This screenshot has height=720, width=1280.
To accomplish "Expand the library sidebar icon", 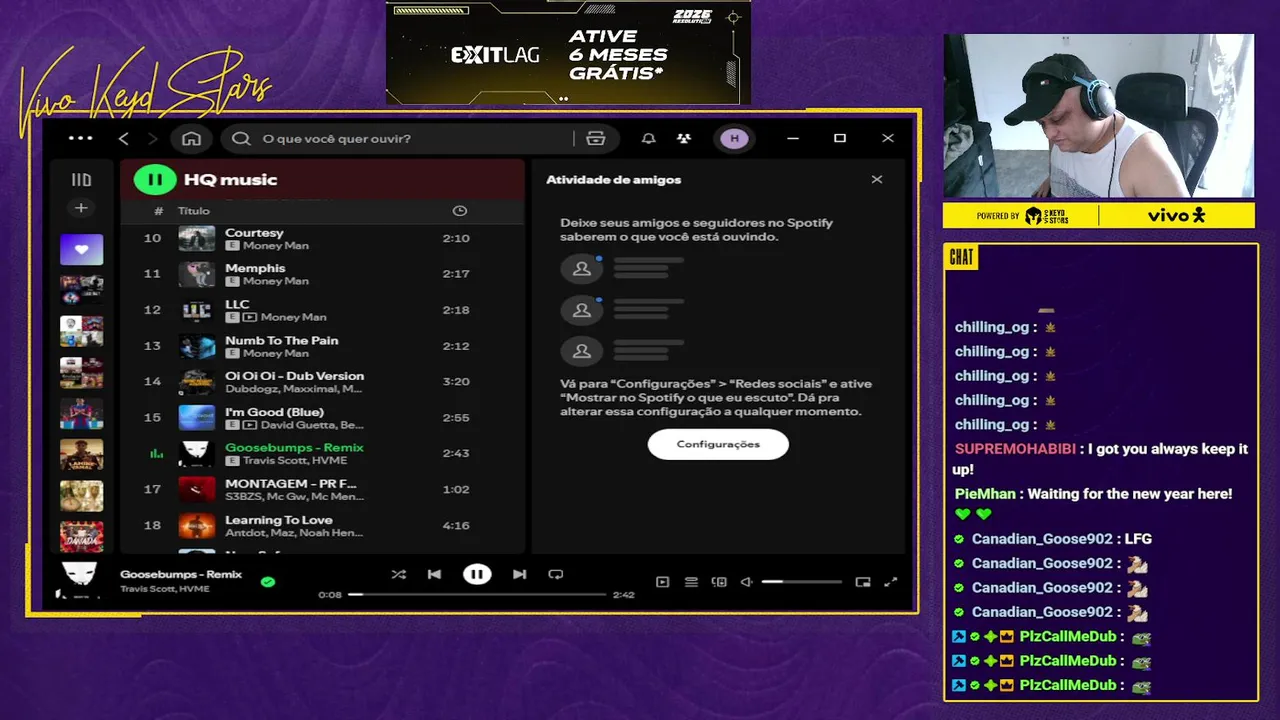I will click(81, 180).
